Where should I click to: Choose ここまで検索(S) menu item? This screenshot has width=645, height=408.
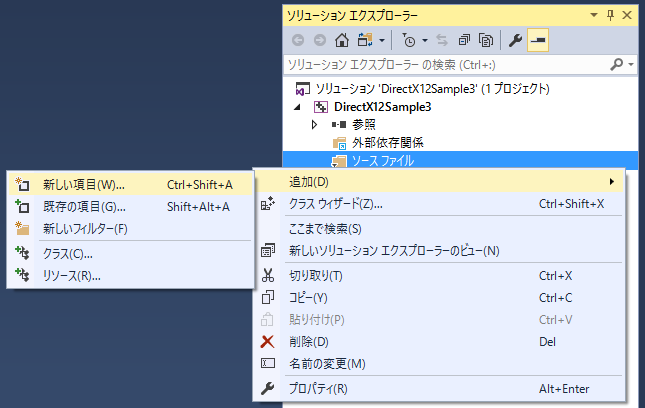pyautogui.click(x=439, y=229)
